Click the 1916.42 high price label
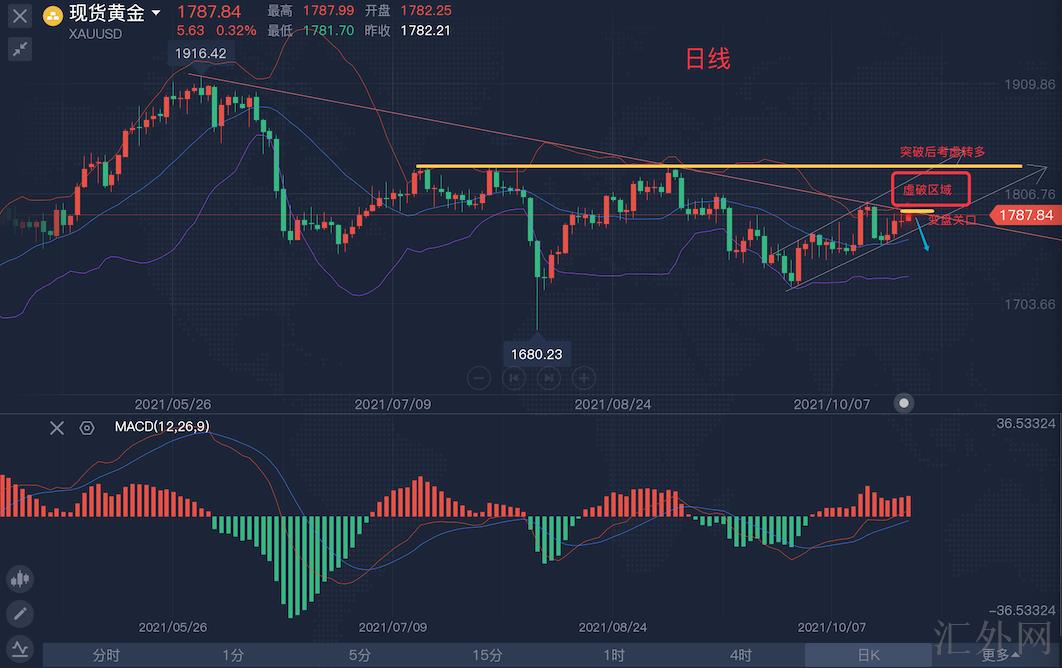This screenshot has width=1062, height=668. tap(200, 54)
